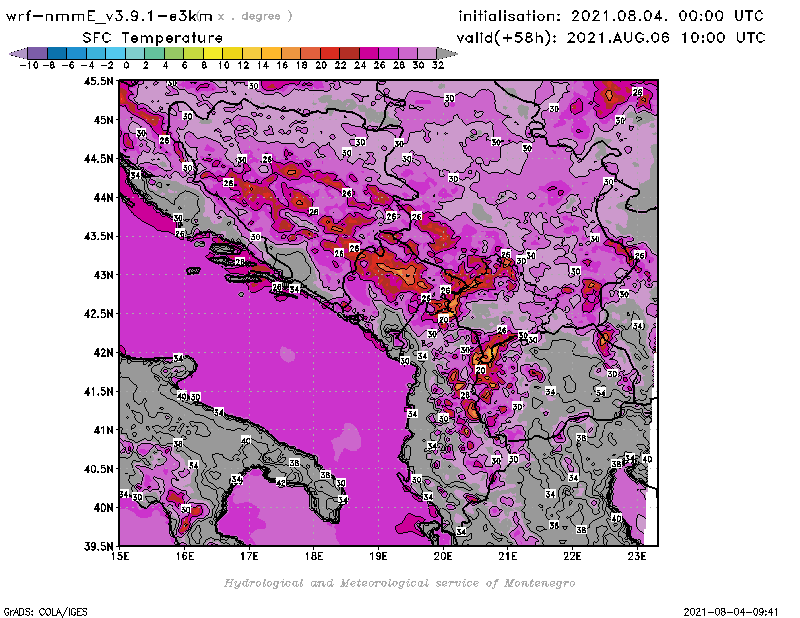Click the '40N' latitude label

click(x=103, y=508)
